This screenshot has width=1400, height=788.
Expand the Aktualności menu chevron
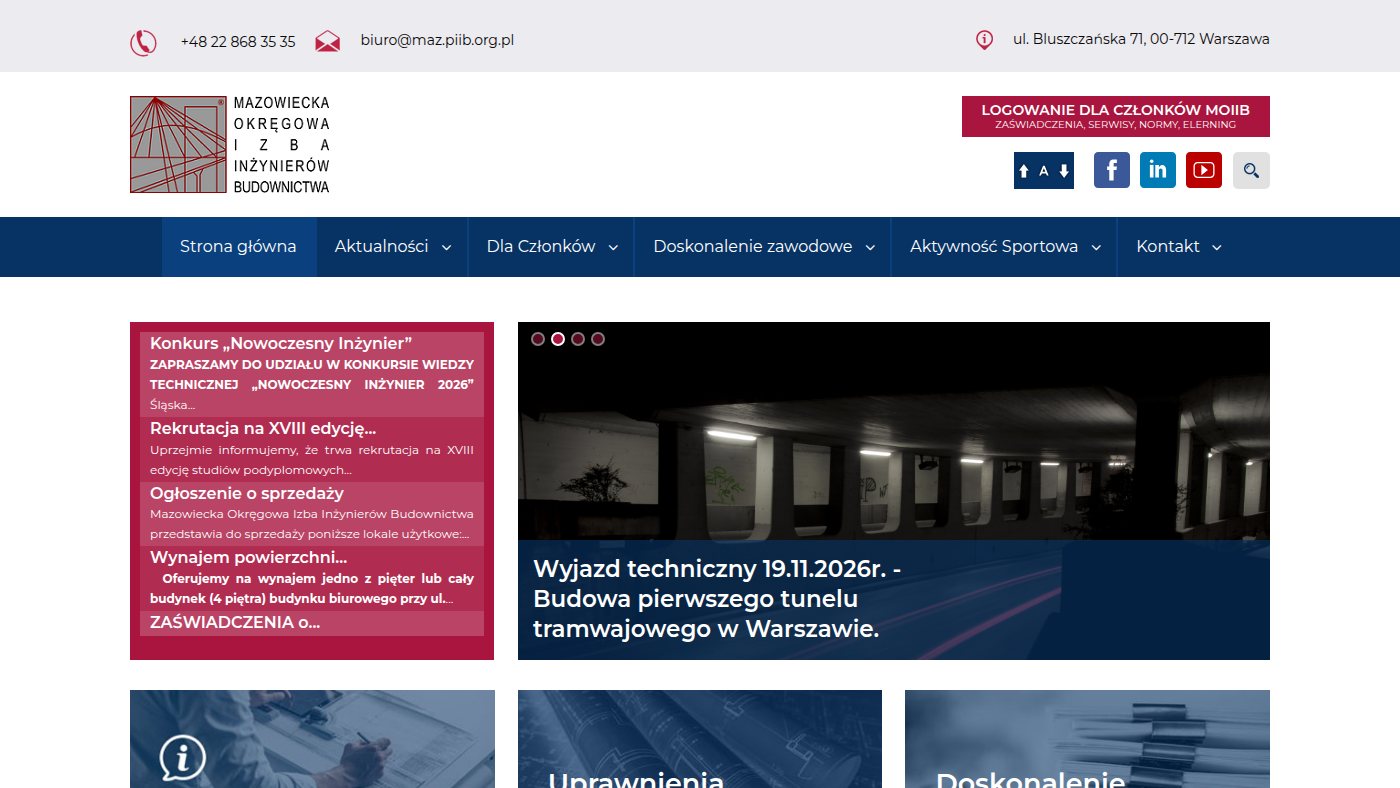pyautogui.click(x=446, y=247)
